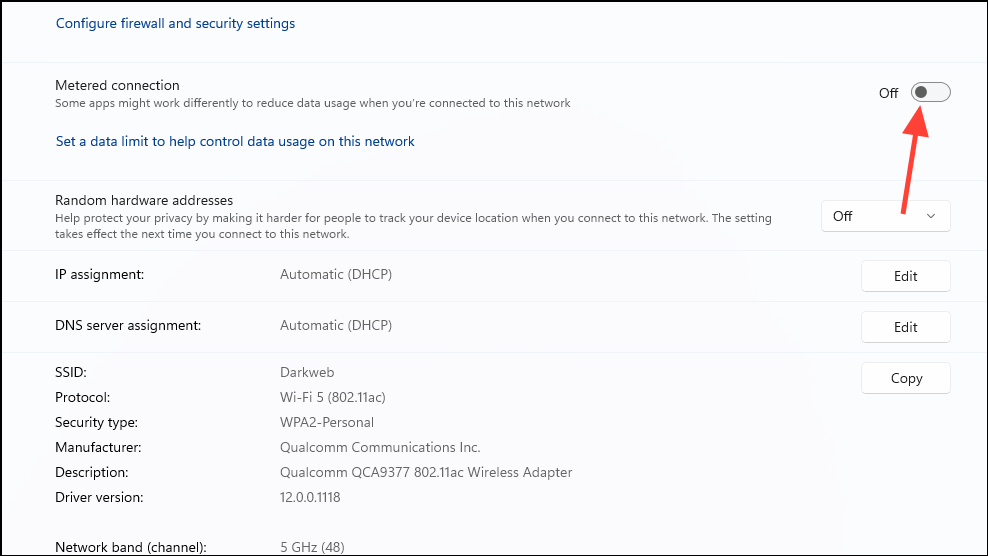
Task: Select the SSID value Darkweb
Action: [308, 372]
